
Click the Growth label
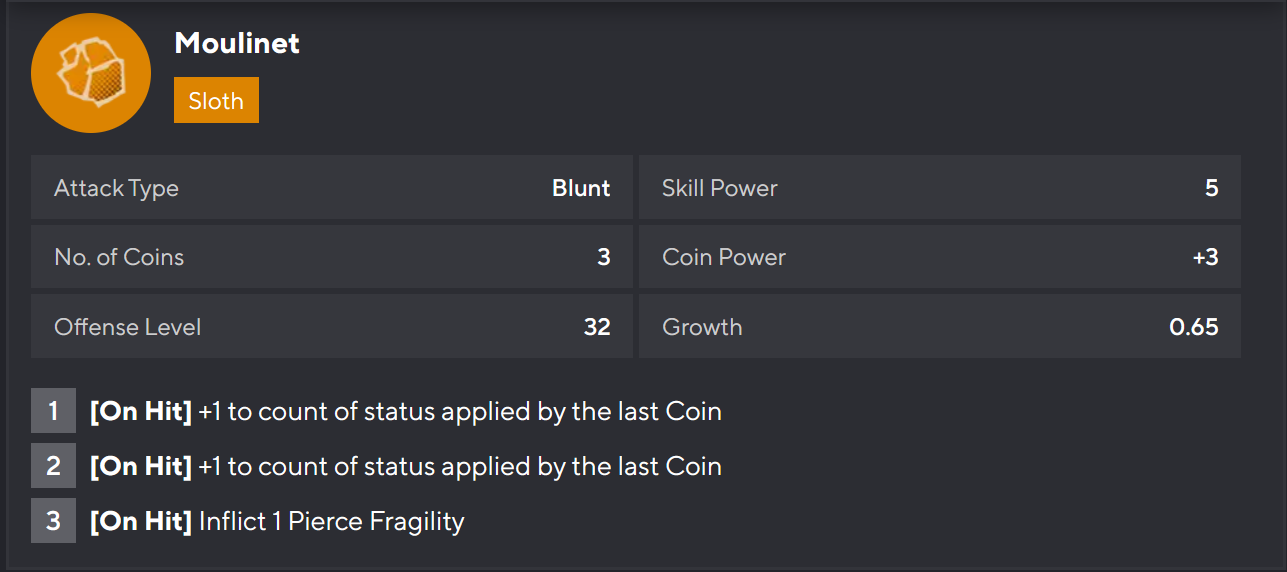click(x=702, y=327)
